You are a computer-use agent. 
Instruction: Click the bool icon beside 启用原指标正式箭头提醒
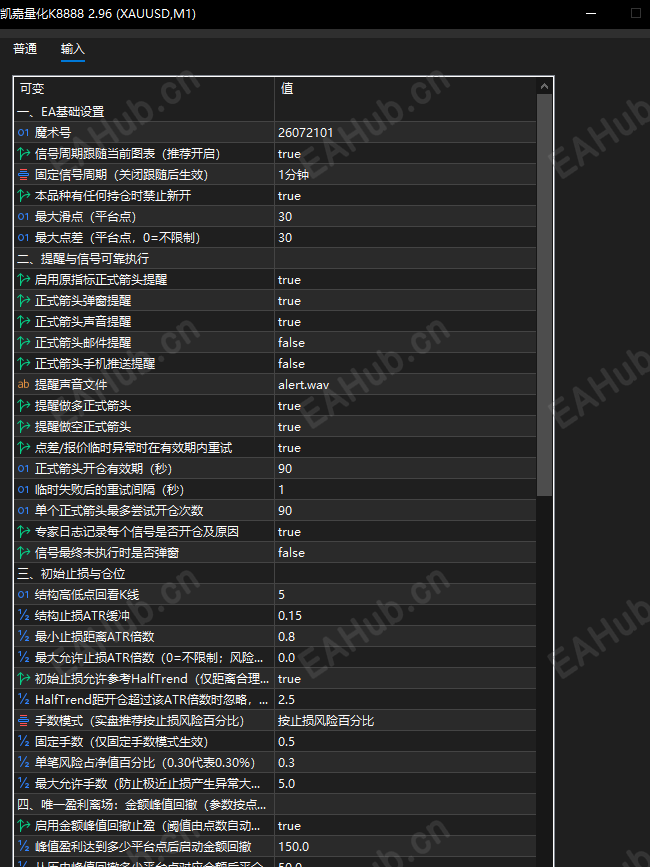pos(23,280)
